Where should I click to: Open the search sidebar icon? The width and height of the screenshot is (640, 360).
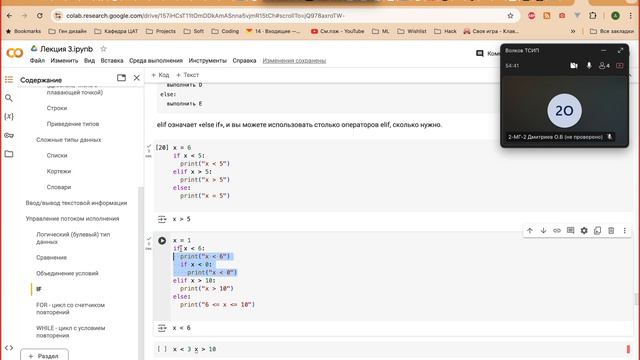(9, 98)
